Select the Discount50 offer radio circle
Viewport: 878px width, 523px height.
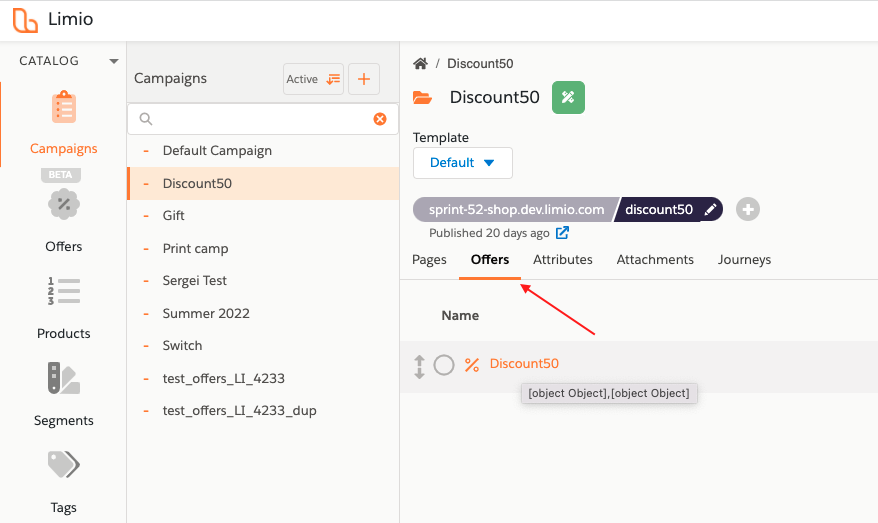tap(443, 365)
